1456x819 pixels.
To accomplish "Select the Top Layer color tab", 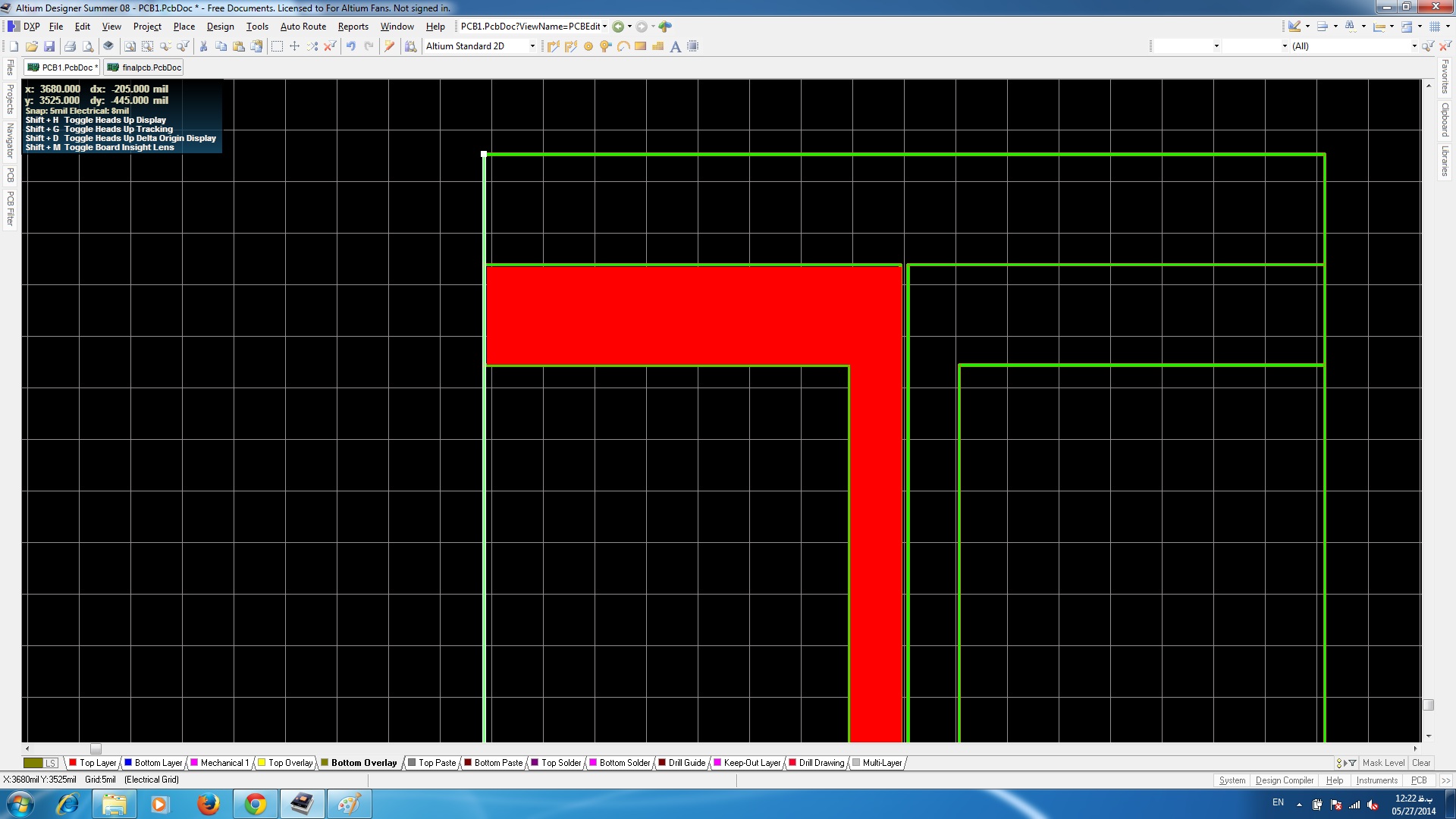I will click(93, 763).
